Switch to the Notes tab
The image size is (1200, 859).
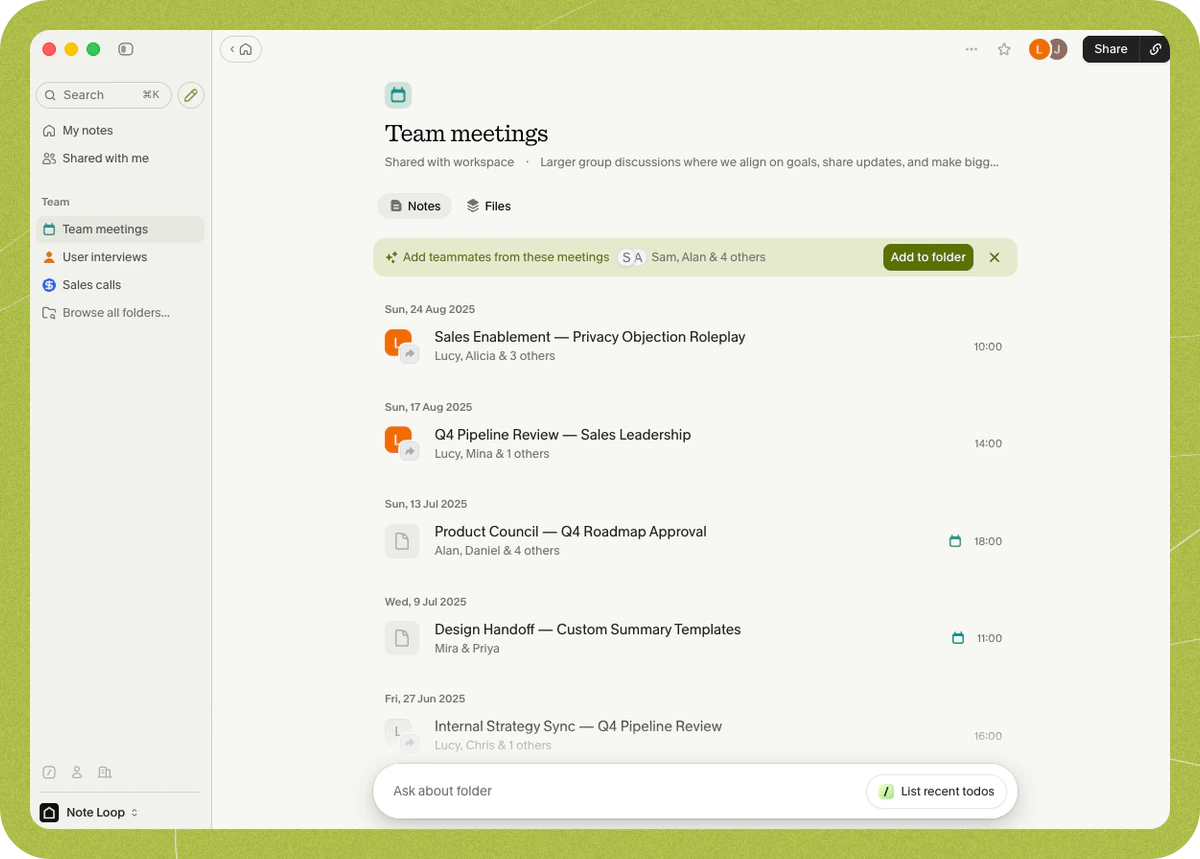coord(415,206)
